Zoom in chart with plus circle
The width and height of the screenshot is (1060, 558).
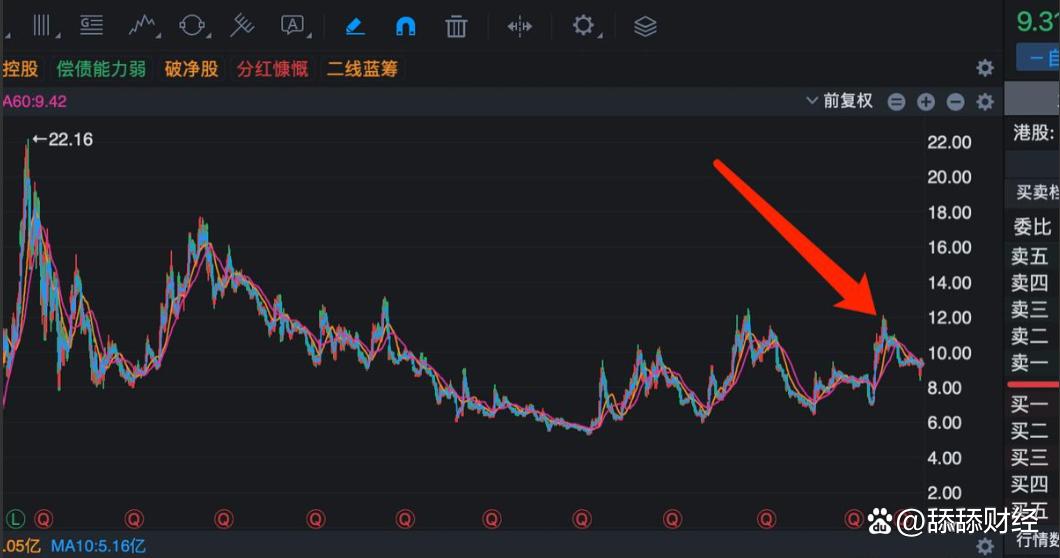point(926,102)
